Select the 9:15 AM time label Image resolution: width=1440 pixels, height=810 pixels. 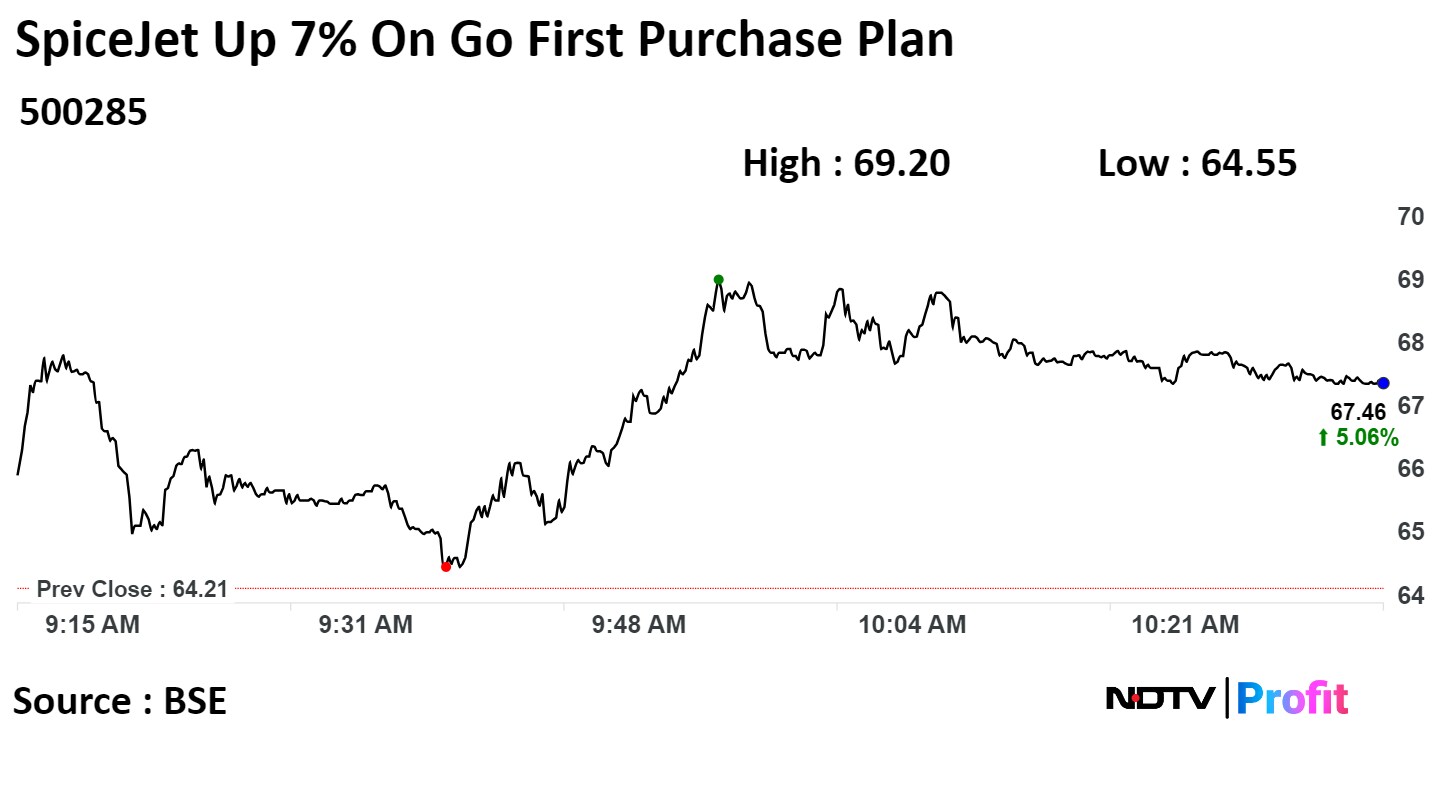(93, 625)
